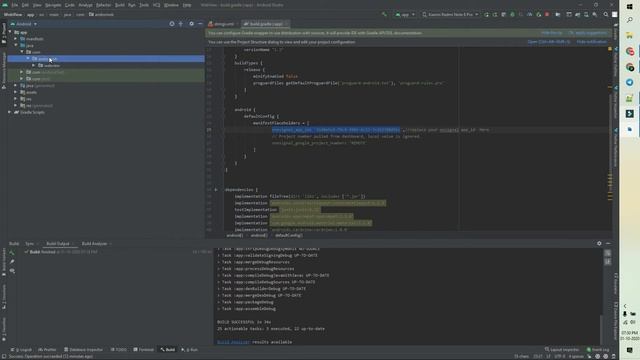Click the scroll-from-source target icon in Project panel
Screen dimensions: 640x360
pyautogui.click(x=172, y=24)
